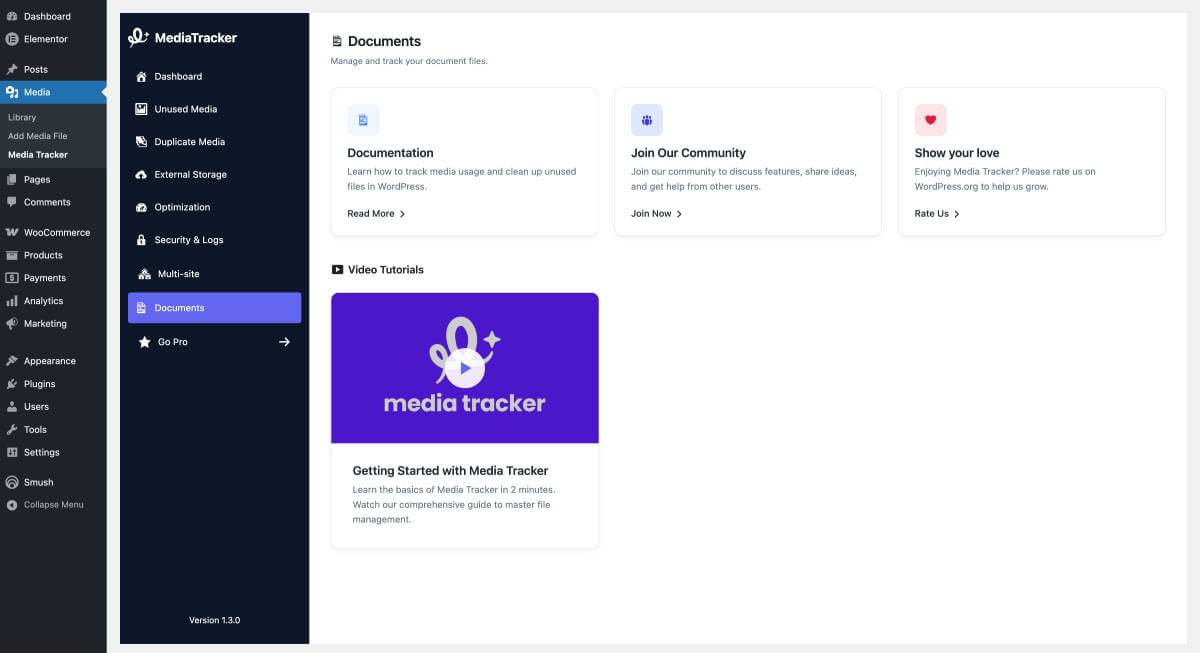Click the Go Pro arrow
The height and width of the screenshot is (653, 1200).
(x=284, y=342)
